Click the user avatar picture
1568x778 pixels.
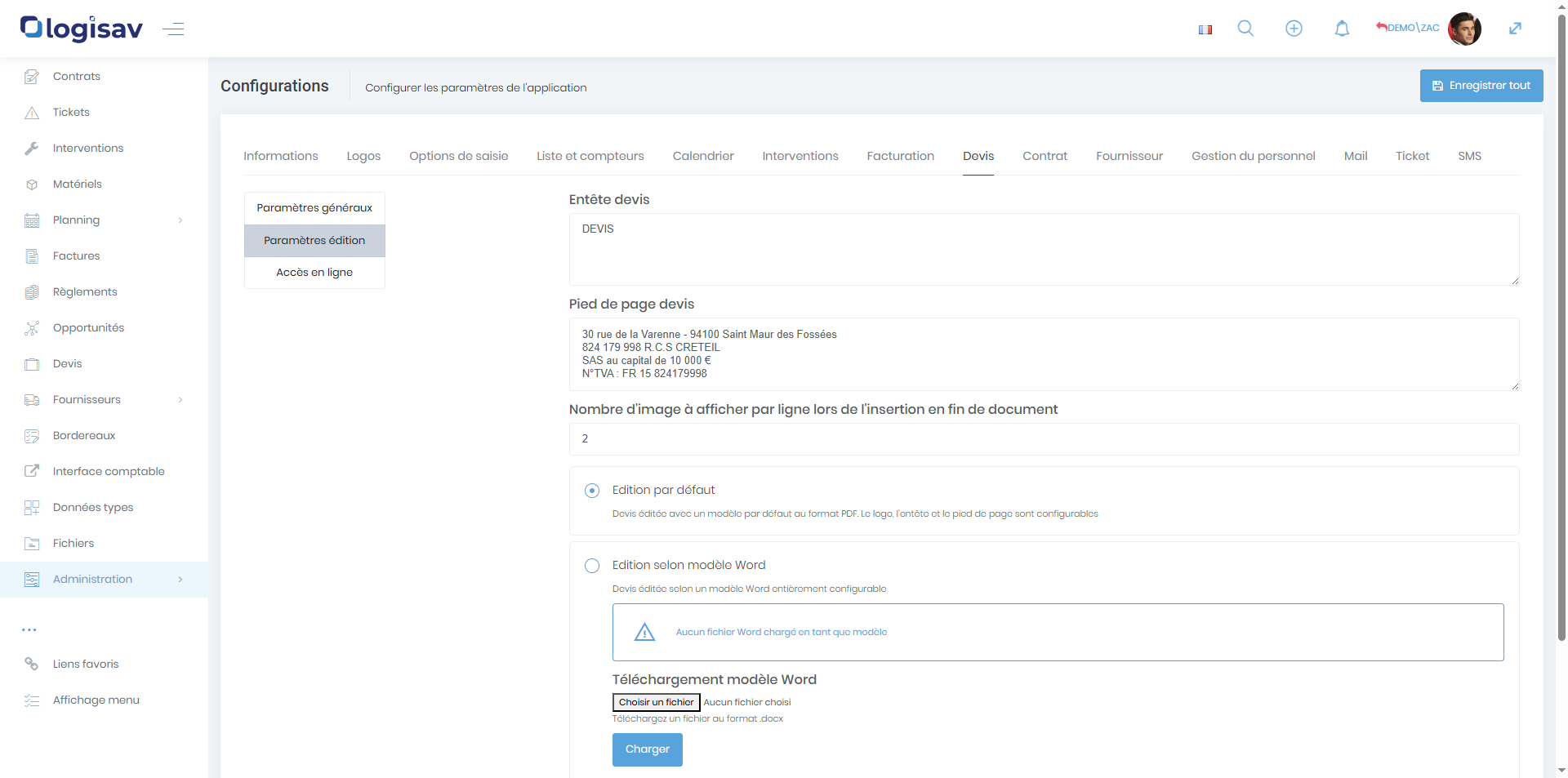(x=1464, y=29)
